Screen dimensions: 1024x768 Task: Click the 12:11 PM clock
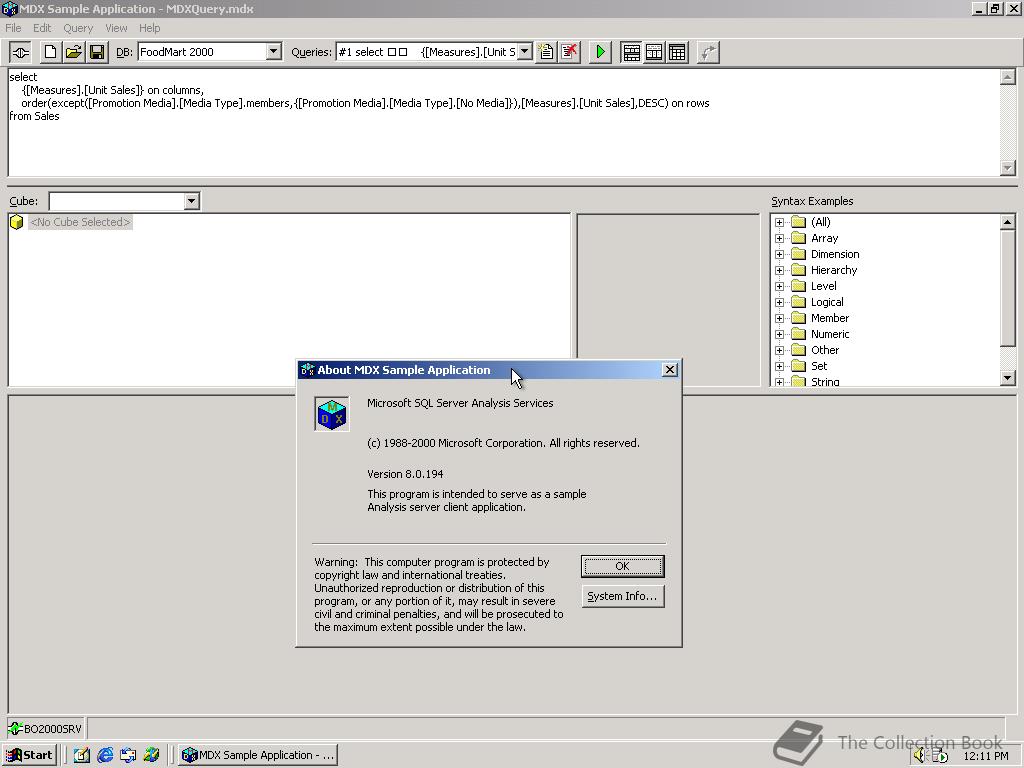[985, 756]
